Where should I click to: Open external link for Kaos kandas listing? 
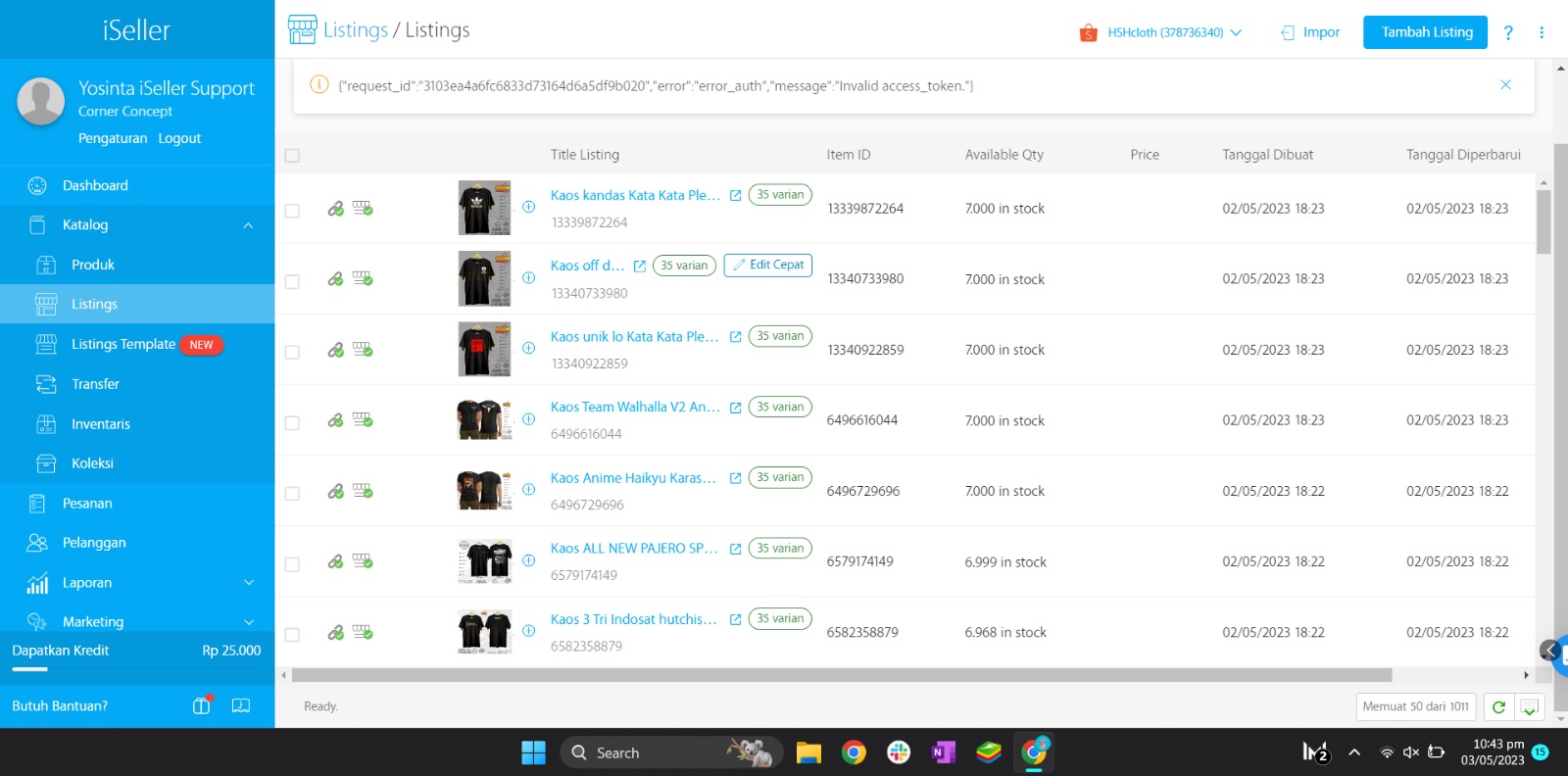(x=735, y=196)
